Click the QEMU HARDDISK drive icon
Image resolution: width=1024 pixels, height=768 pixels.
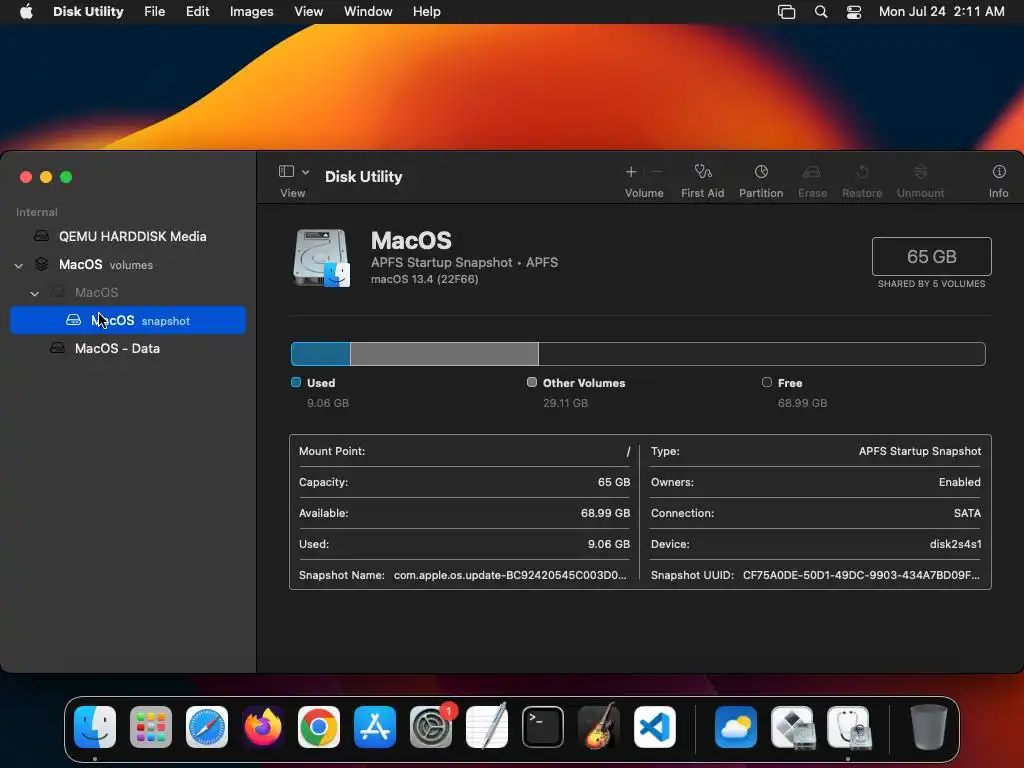pyautogui.click(x=41, y=236)
